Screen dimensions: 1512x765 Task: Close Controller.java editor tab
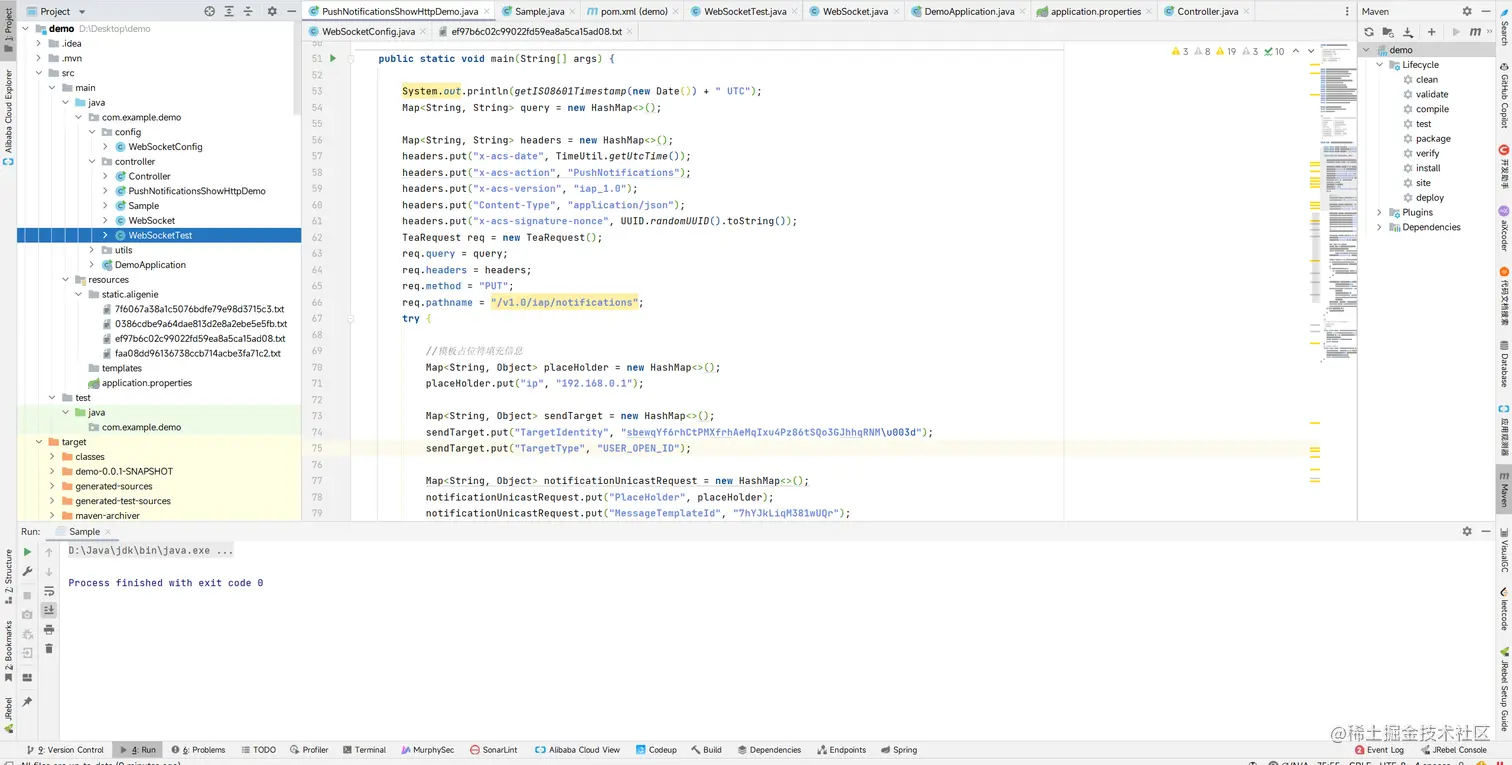(1246, 12)
